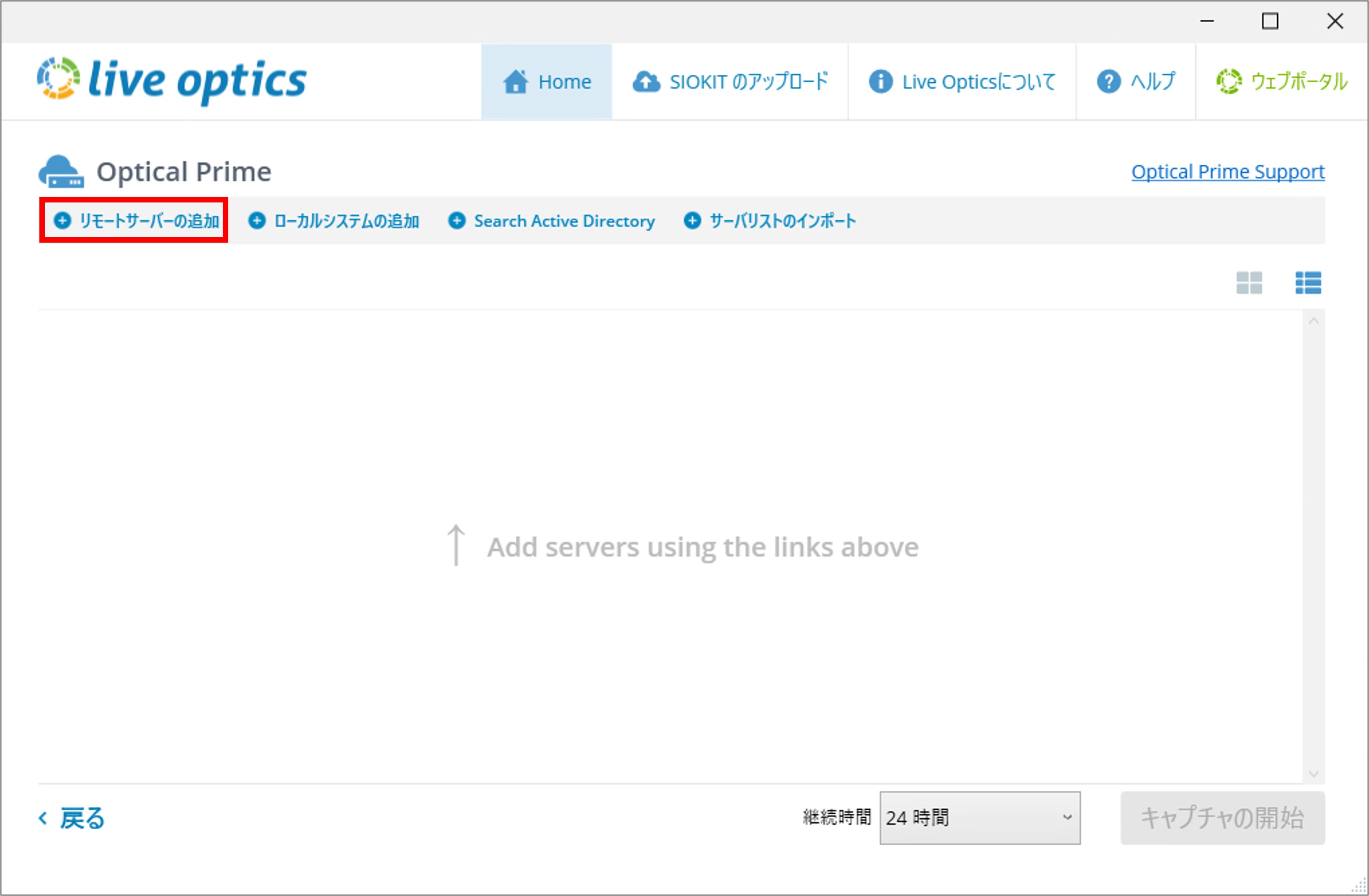The height and width of the screenshot is (896, 1369).
Task: Click scrollbar down arrow
Action: 1313,774
